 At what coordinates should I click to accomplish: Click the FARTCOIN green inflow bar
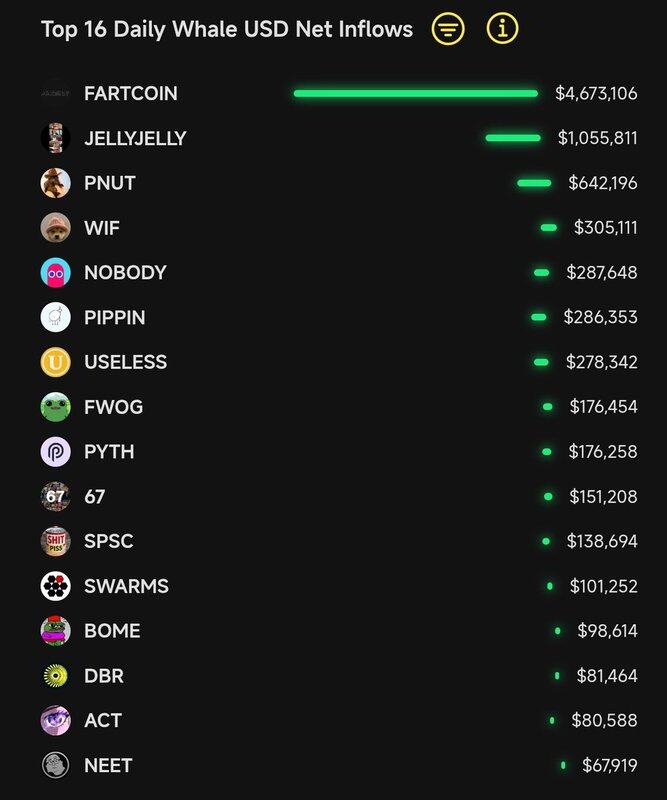click(x=415, y=94)
